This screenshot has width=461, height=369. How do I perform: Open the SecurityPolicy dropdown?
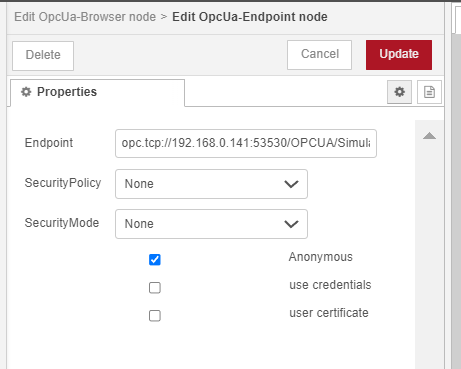(211, 184)
